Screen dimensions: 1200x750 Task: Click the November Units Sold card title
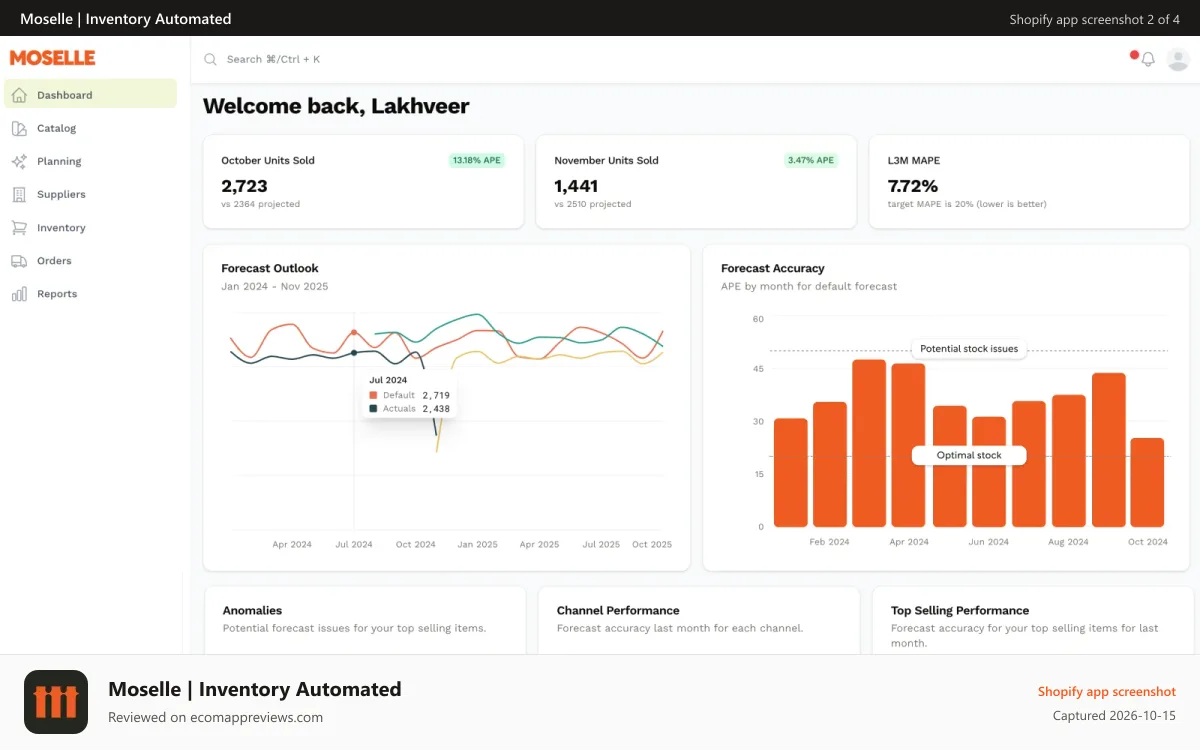tap(606, 160)
